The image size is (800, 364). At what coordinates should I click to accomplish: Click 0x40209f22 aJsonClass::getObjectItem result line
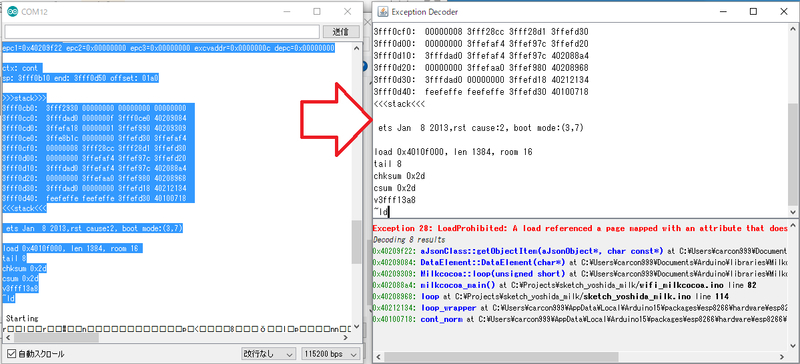[581, 251]
